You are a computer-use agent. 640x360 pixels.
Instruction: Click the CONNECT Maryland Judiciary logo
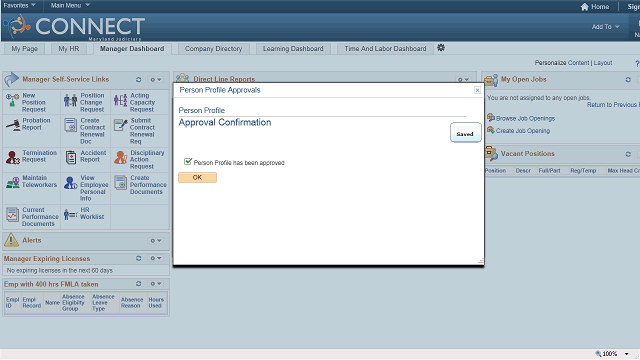[74, 27]
